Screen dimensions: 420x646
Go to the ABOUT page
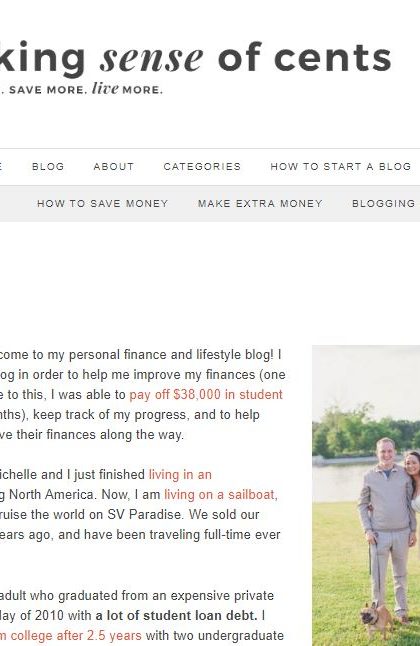114,167
